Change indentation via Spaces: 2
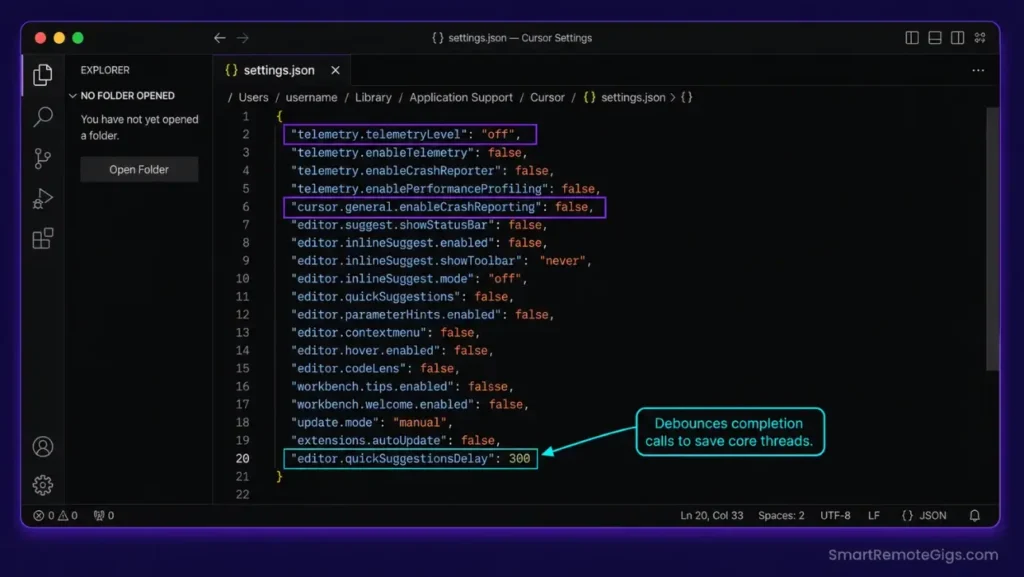The image size is (1024, 577). pos(781,516)
